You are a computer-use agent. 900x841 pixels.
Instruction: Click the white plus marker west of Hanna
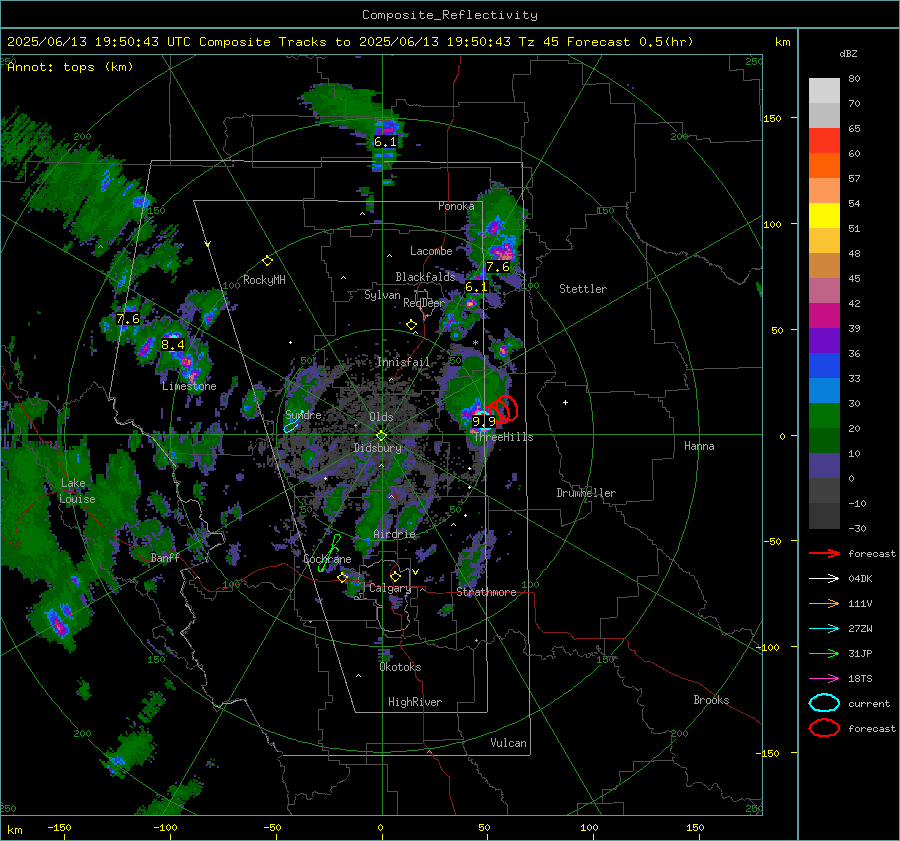[565, 402]
